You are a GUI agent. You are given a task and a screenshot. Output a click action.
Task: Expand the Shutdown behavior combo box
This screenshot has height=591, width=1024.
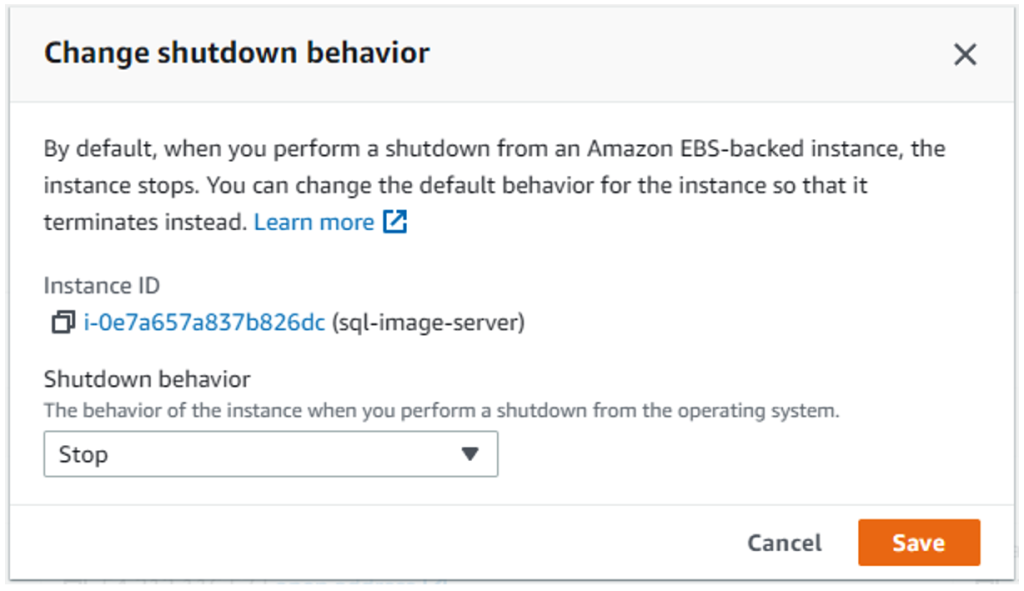tap(270, 454)
